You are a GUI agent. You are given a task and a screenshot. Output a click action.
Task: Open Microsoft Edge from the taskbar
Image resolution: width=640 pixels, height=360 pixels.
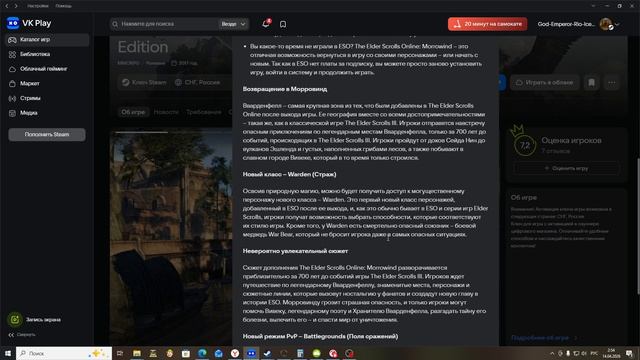pos(202,353)
